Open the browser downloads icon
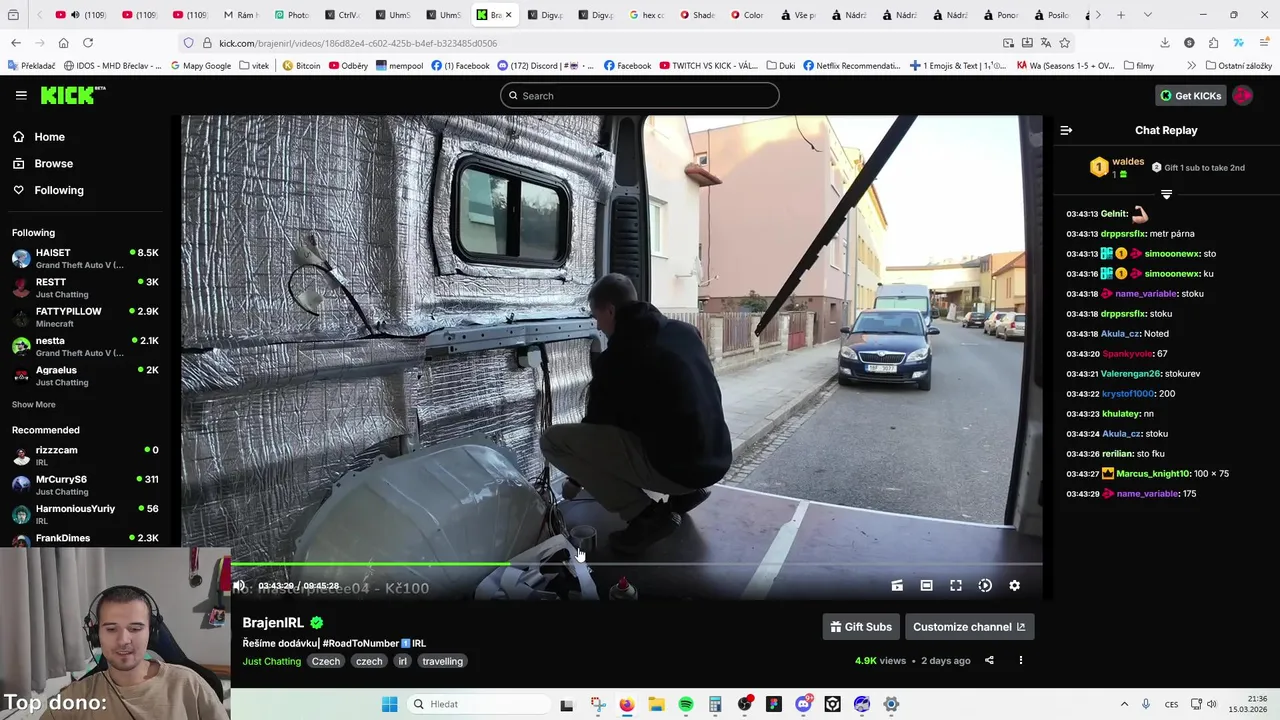This screenshot has height=720, width=1280. 1165,43
